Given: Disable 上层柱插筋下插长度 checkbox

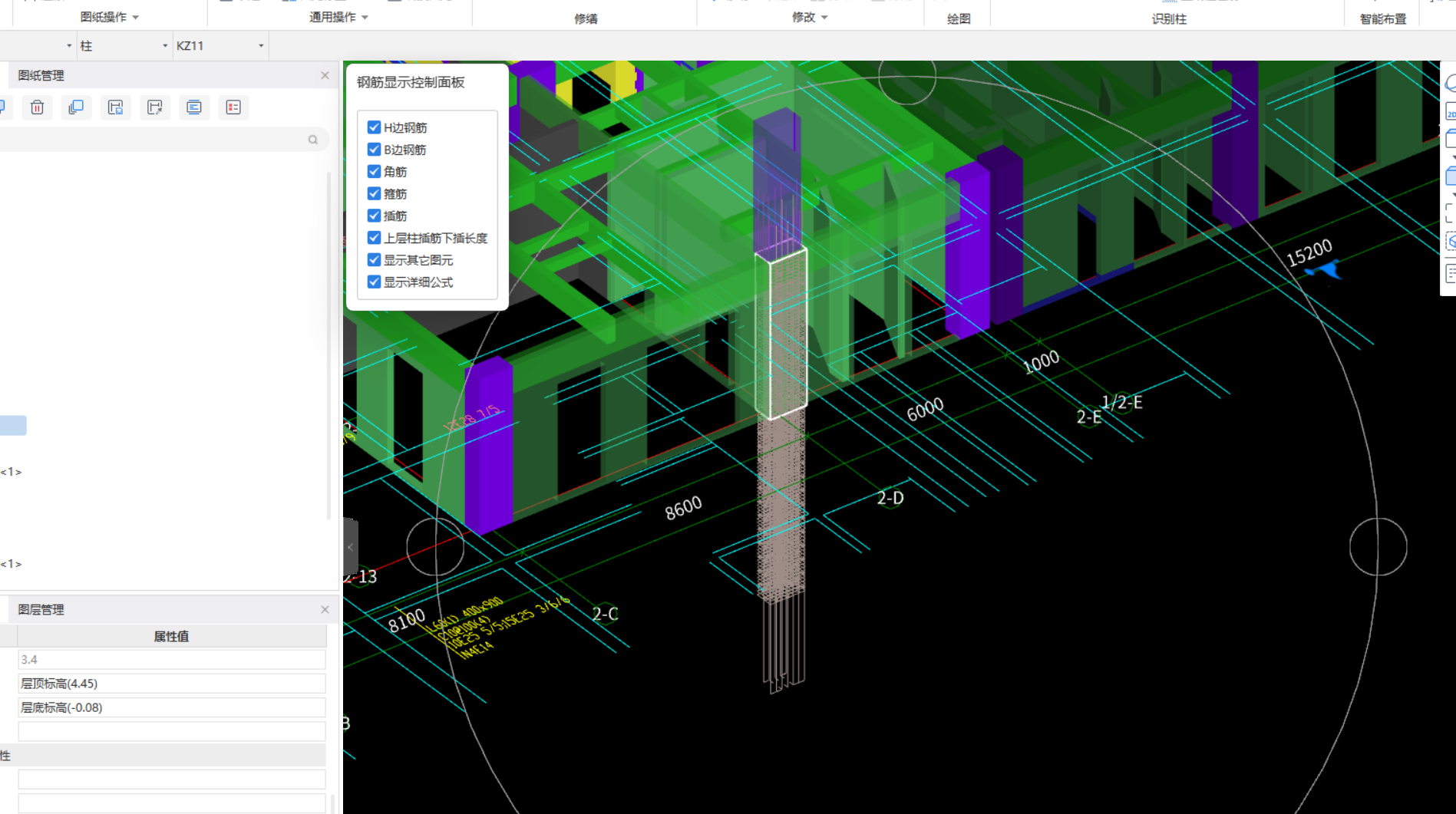Looking at the screenshot, I should pyautogui.click(x=374, y=238).
